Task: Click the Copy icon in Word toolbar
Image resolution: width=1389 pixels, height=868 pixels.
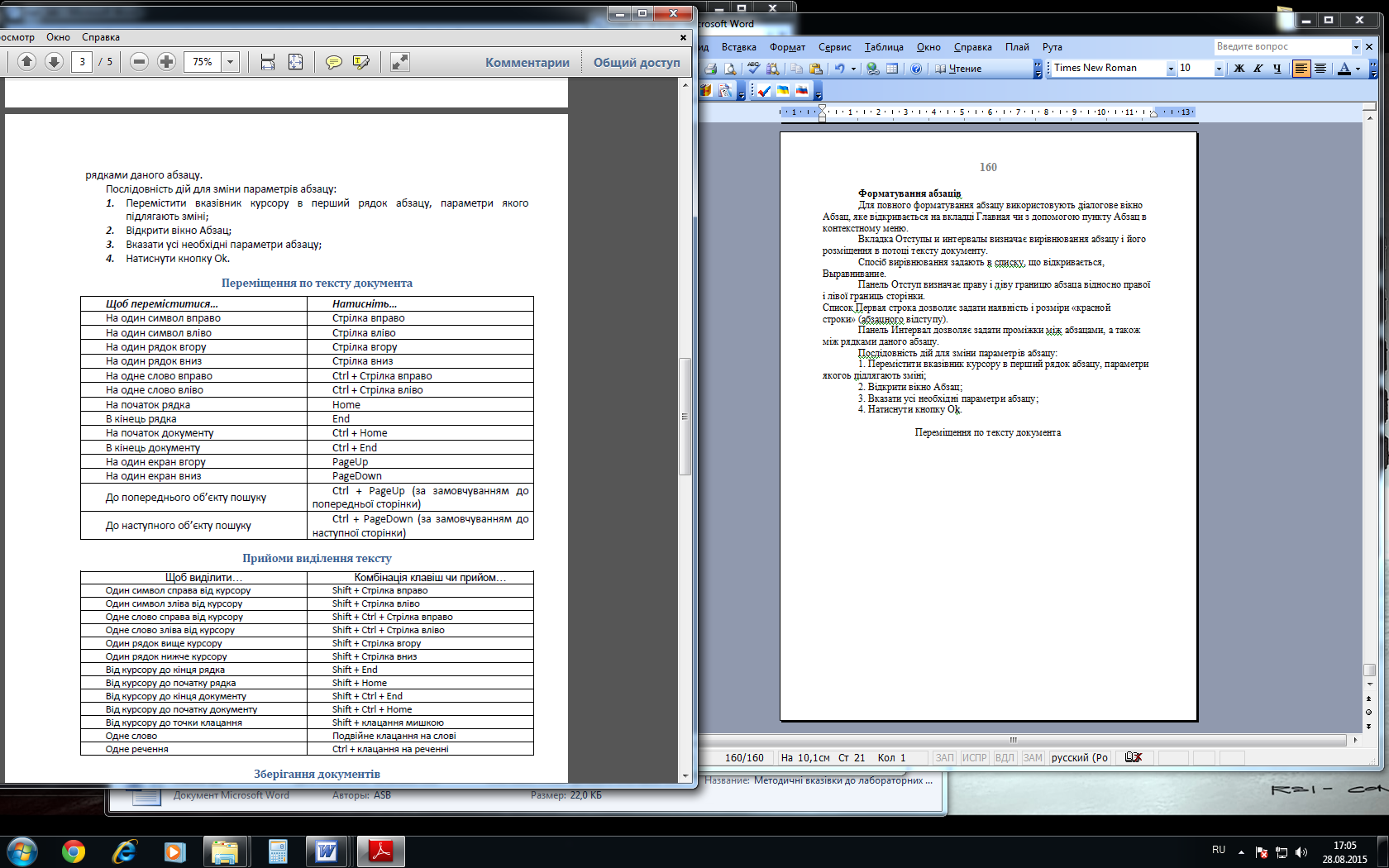Action: [796, 69]
